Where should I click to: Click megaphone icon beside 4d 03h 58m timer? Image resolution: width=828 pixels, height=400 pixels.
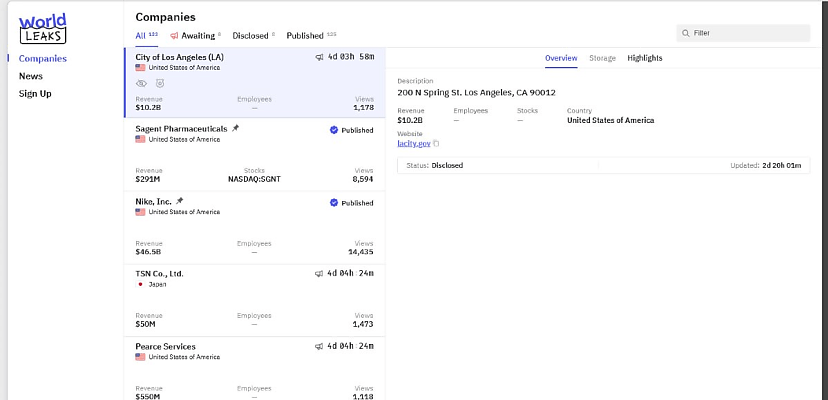point(319,57)
